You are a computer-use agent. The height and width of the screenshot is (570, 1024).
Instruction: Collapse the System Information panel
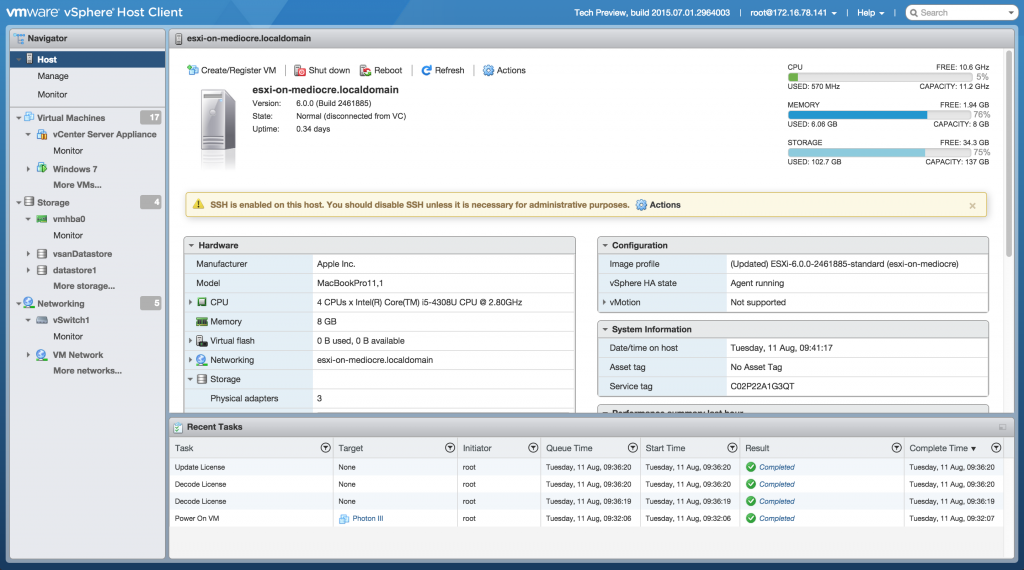605,330
